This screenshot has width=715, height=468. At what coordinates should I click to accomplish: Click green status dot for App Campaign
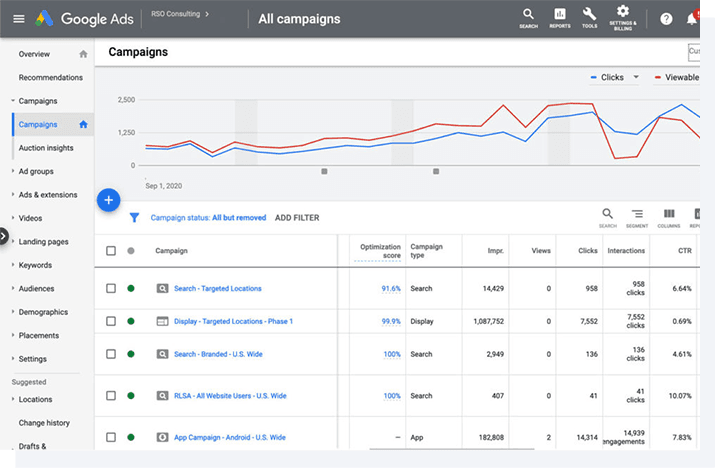(131, 437)
